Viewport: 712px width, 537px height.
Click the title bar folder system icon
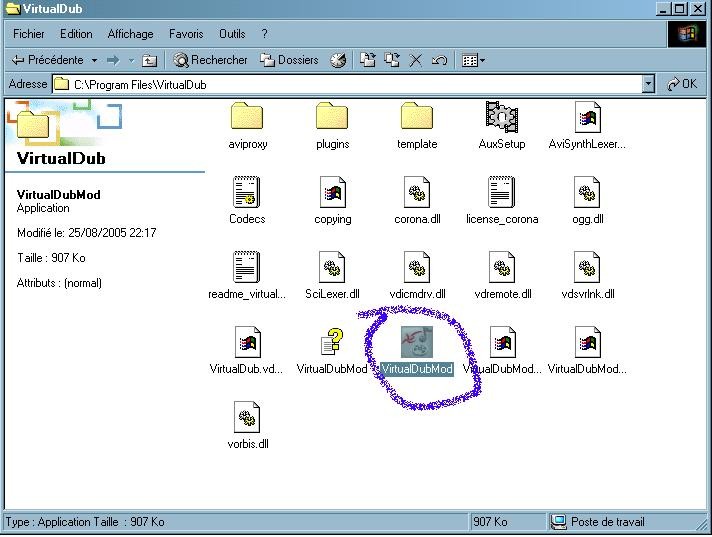(13, 8)
